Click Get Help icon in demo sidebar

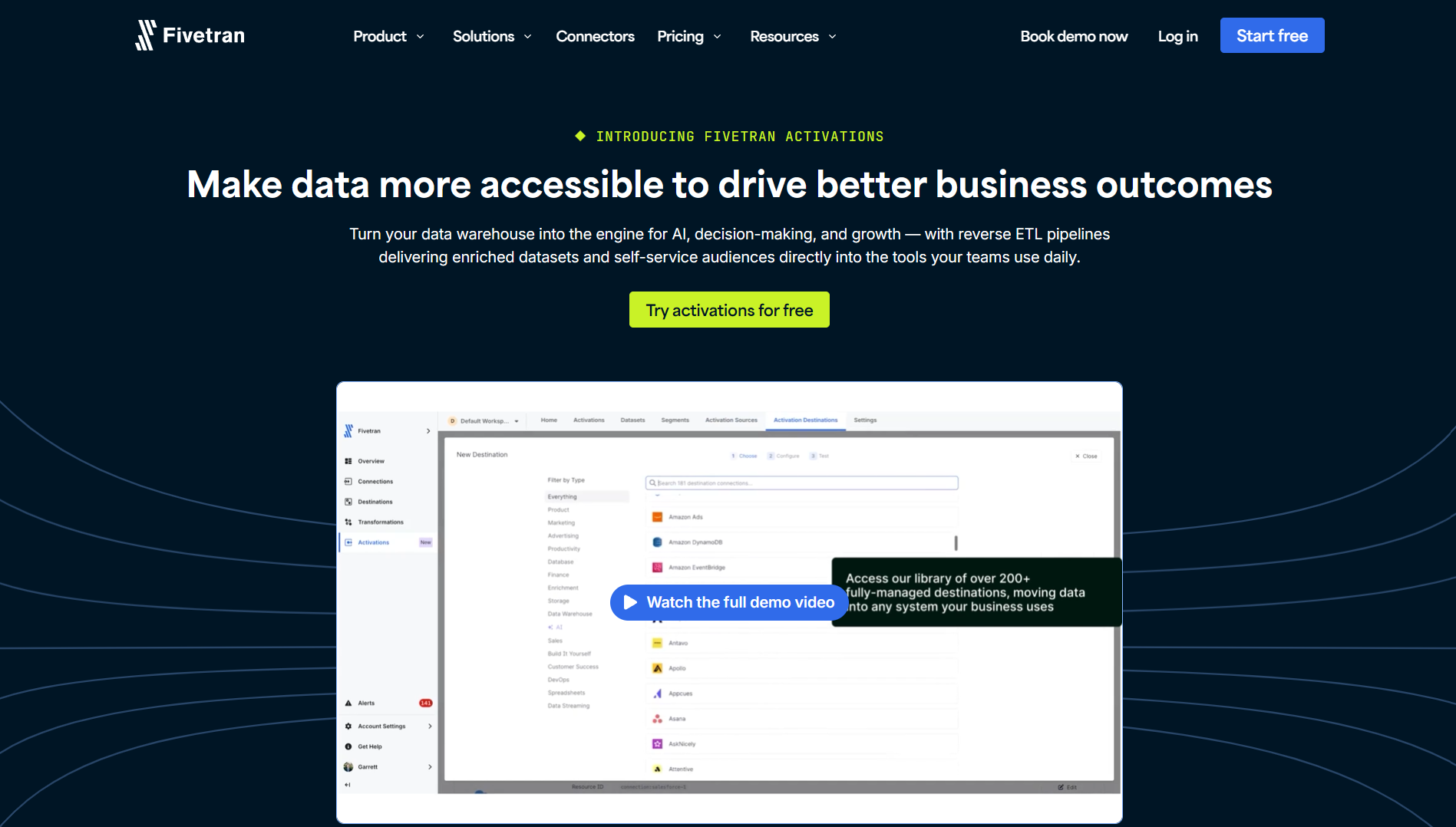(x=348, y=746)
